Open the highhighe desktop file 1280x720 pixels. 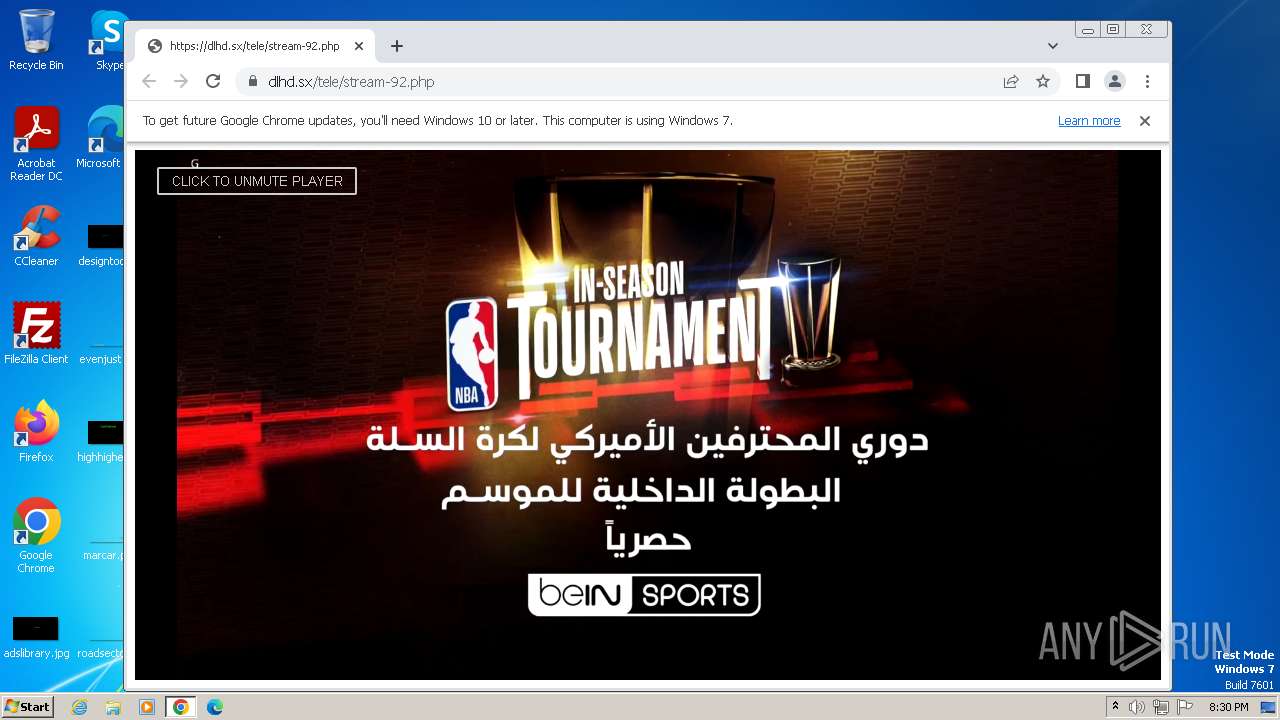point(101,441)
